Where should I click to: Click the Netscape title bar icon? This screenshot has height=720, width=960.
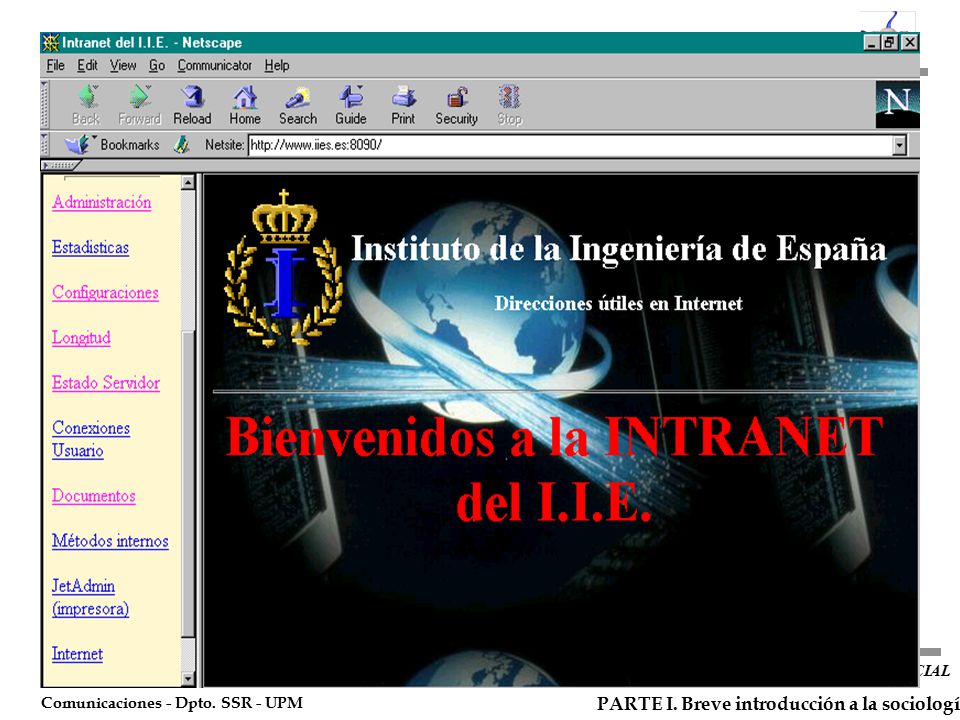pyautogui.click(x=51, y=43)
